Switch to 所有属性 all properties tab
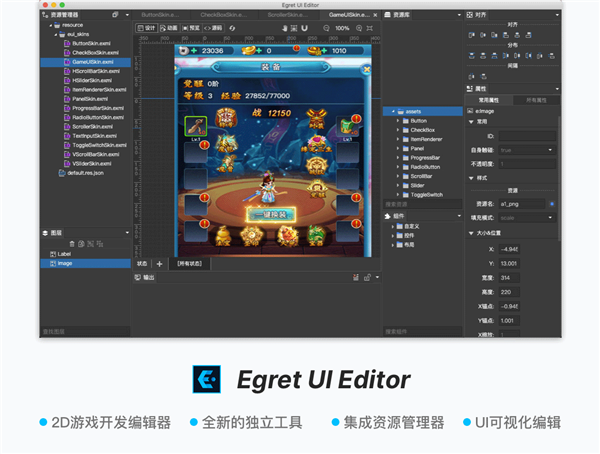Screen dimensions: 600x454 point(536,100)
